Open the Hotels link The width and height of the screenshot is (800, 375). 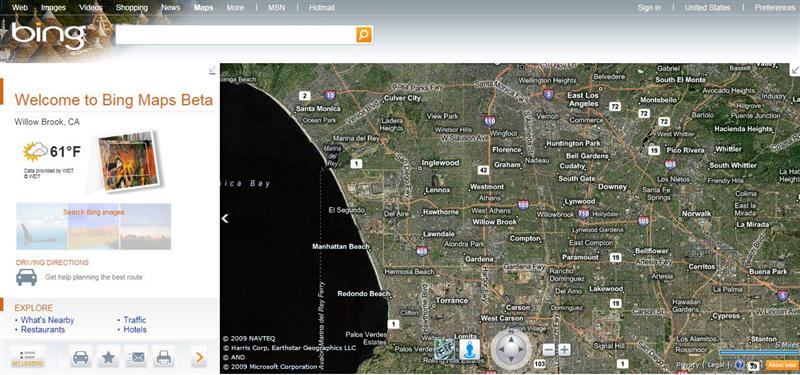click(135, 330)
